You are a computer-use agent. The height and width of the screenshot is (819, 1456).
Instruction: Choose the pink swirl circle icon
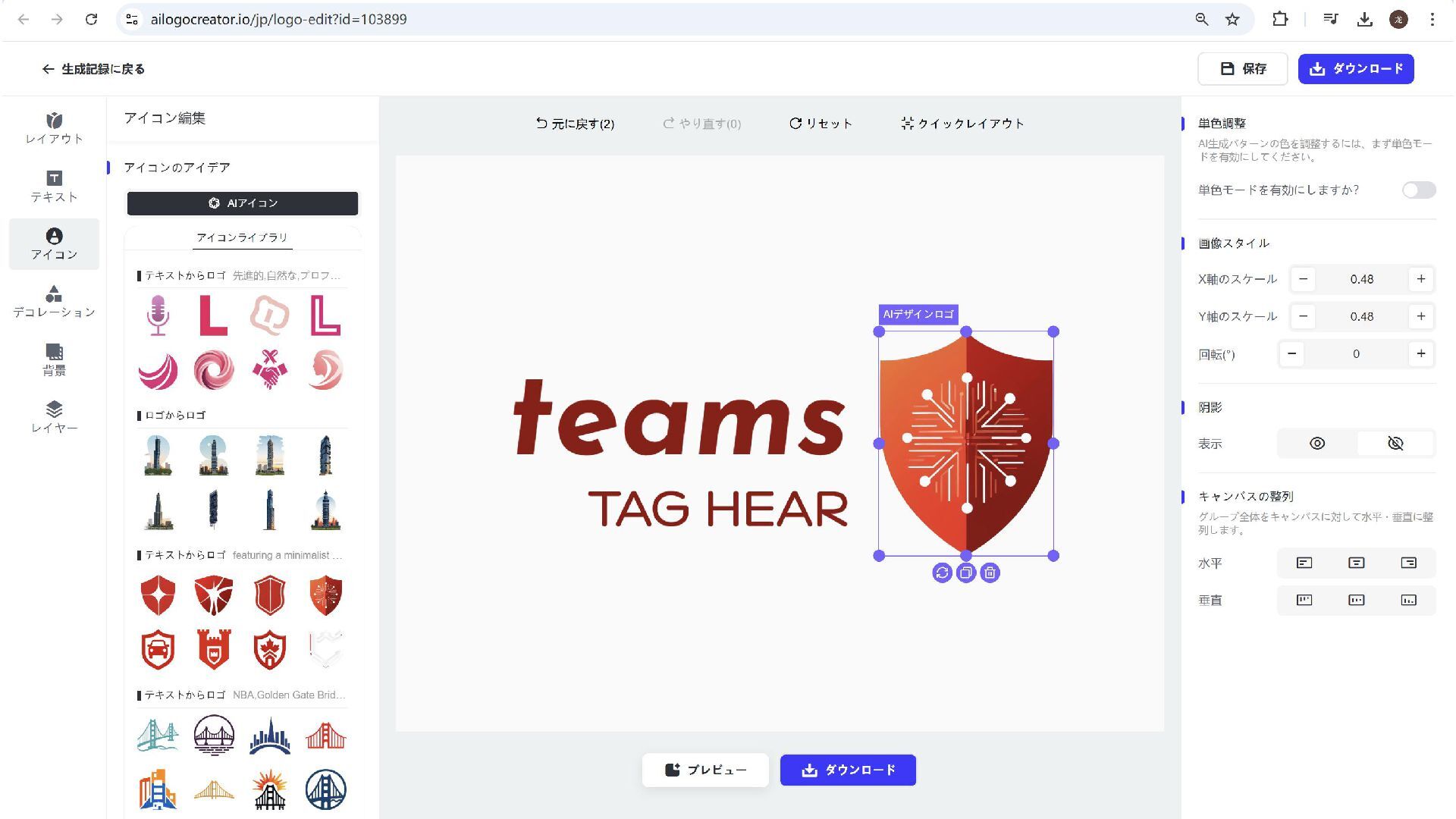pos(214,369)
